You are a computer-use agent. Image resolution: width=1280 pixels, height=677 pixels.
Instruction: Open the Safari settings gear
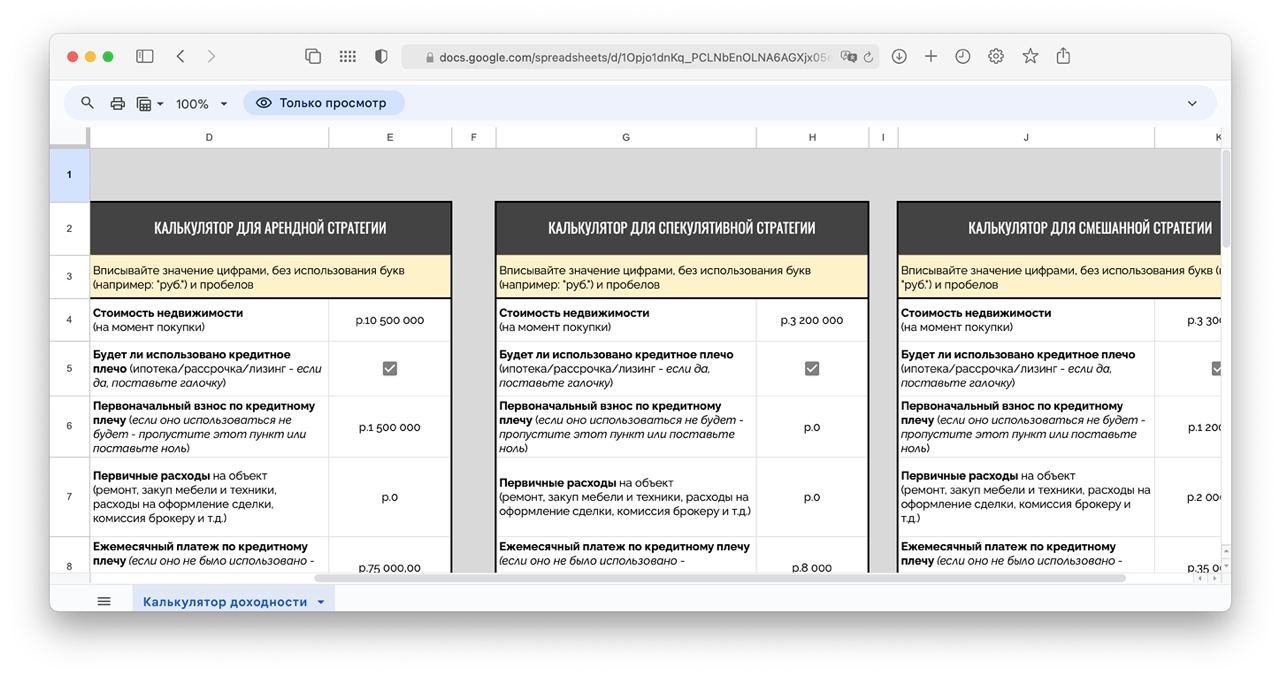click(x=996, y=57)
